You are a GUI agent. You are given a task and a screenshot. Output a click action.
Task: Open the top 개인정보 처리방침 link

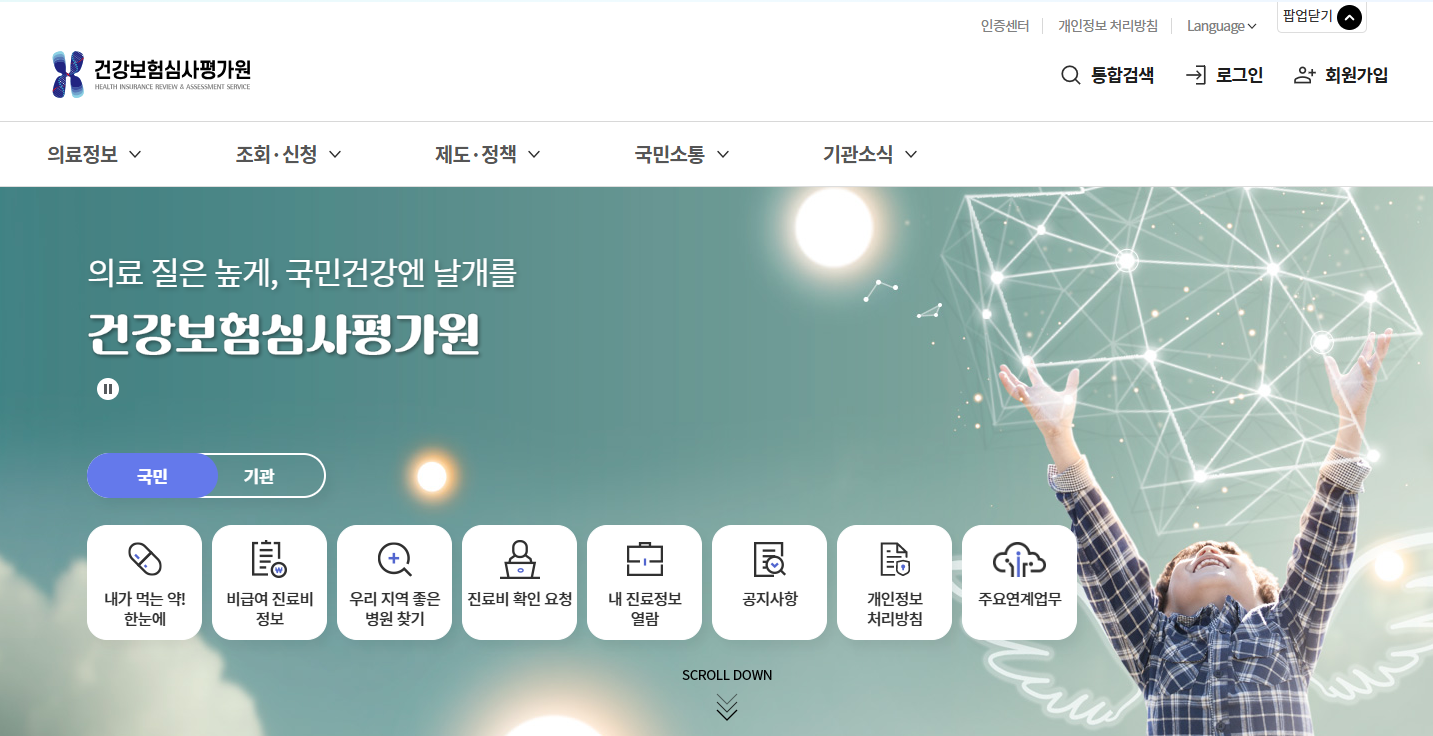tap(1108, 26)
